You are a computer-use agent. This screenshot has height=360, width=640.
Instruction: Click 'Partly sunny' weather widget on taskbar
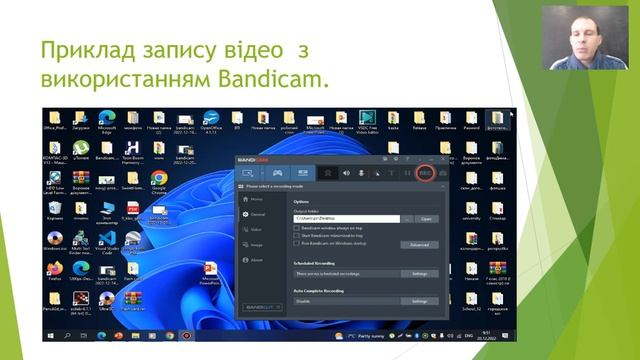(360, 336)
